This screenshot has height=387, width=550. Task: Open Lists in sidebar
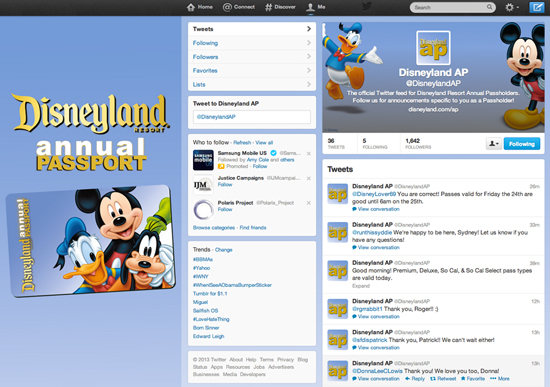[252, 84]
